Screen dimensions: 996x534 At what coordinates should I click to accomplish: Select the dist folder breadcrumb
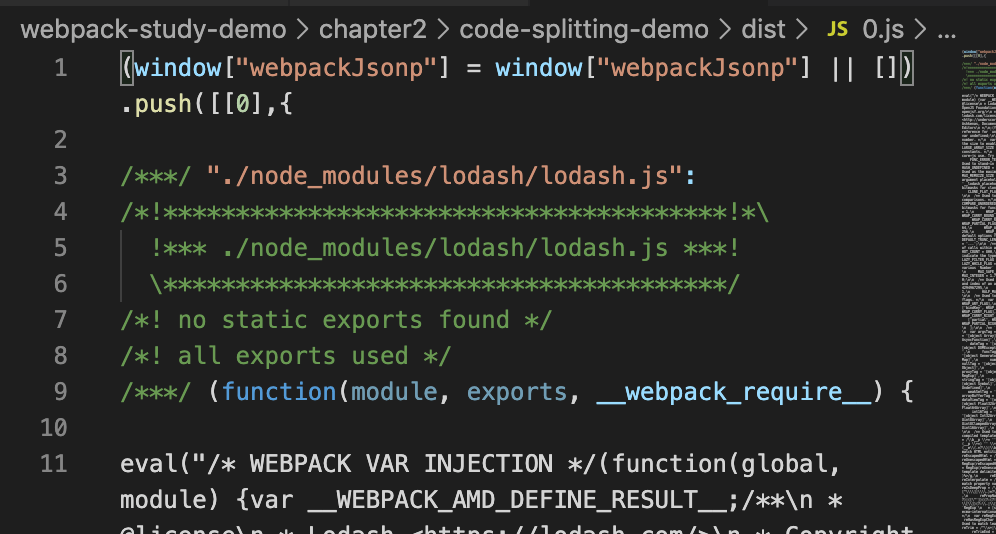tap(763, 29)
